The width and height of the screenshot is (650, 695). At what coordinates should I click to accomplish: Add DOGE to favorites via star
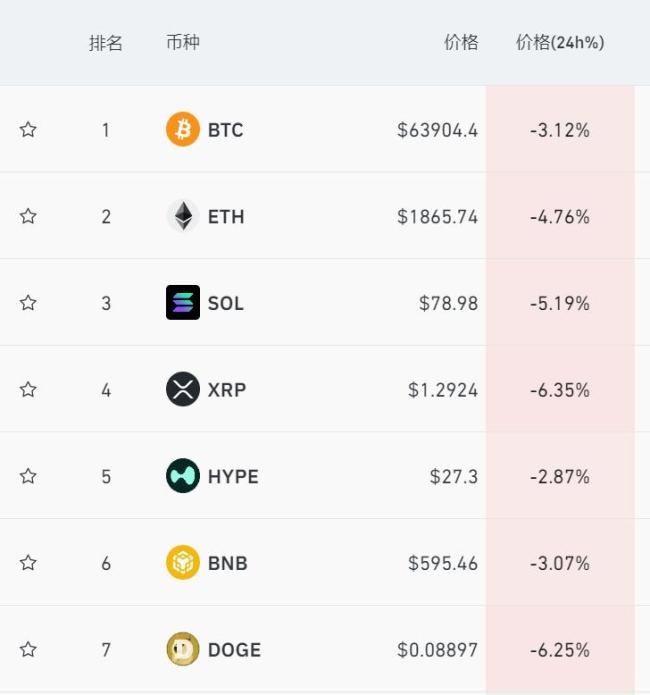click(28, 650)
